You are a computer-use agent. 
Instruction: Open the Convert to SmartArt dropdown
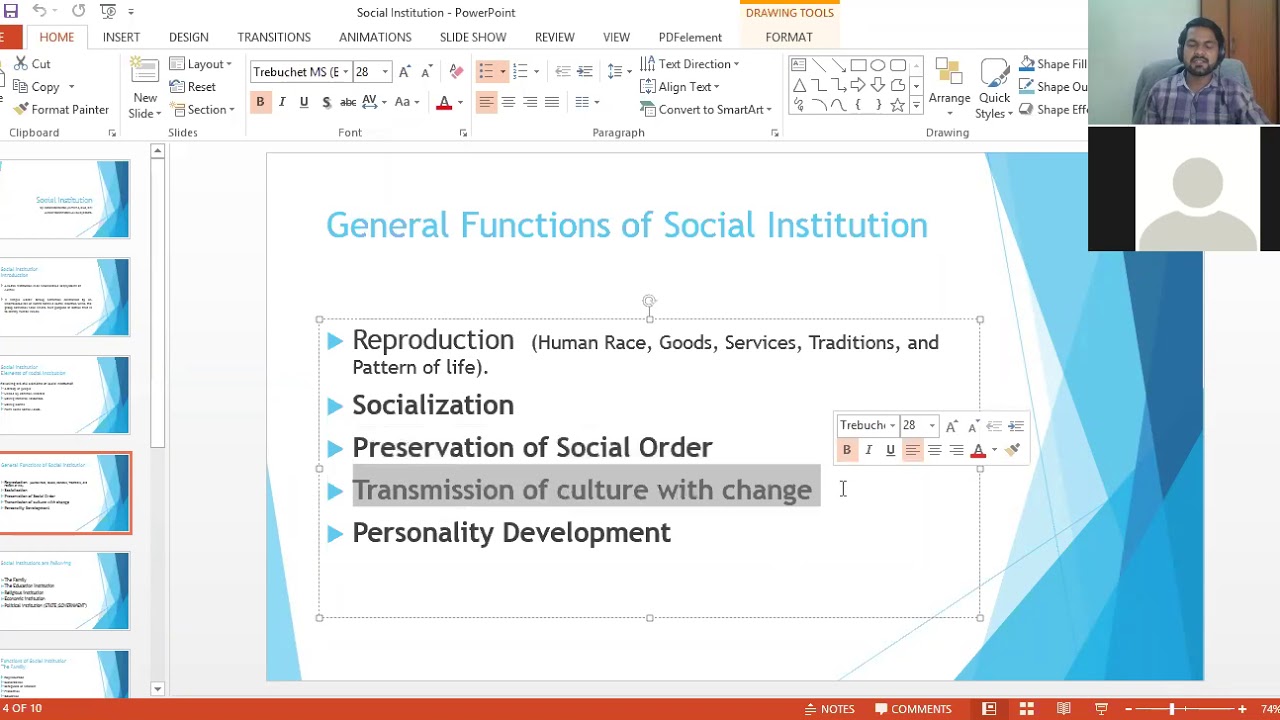point(705,110)
